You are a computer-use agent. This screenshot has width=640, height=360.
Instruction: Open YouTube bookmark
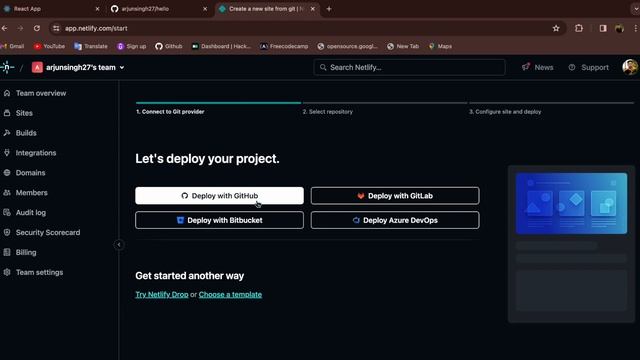[49, 47]
